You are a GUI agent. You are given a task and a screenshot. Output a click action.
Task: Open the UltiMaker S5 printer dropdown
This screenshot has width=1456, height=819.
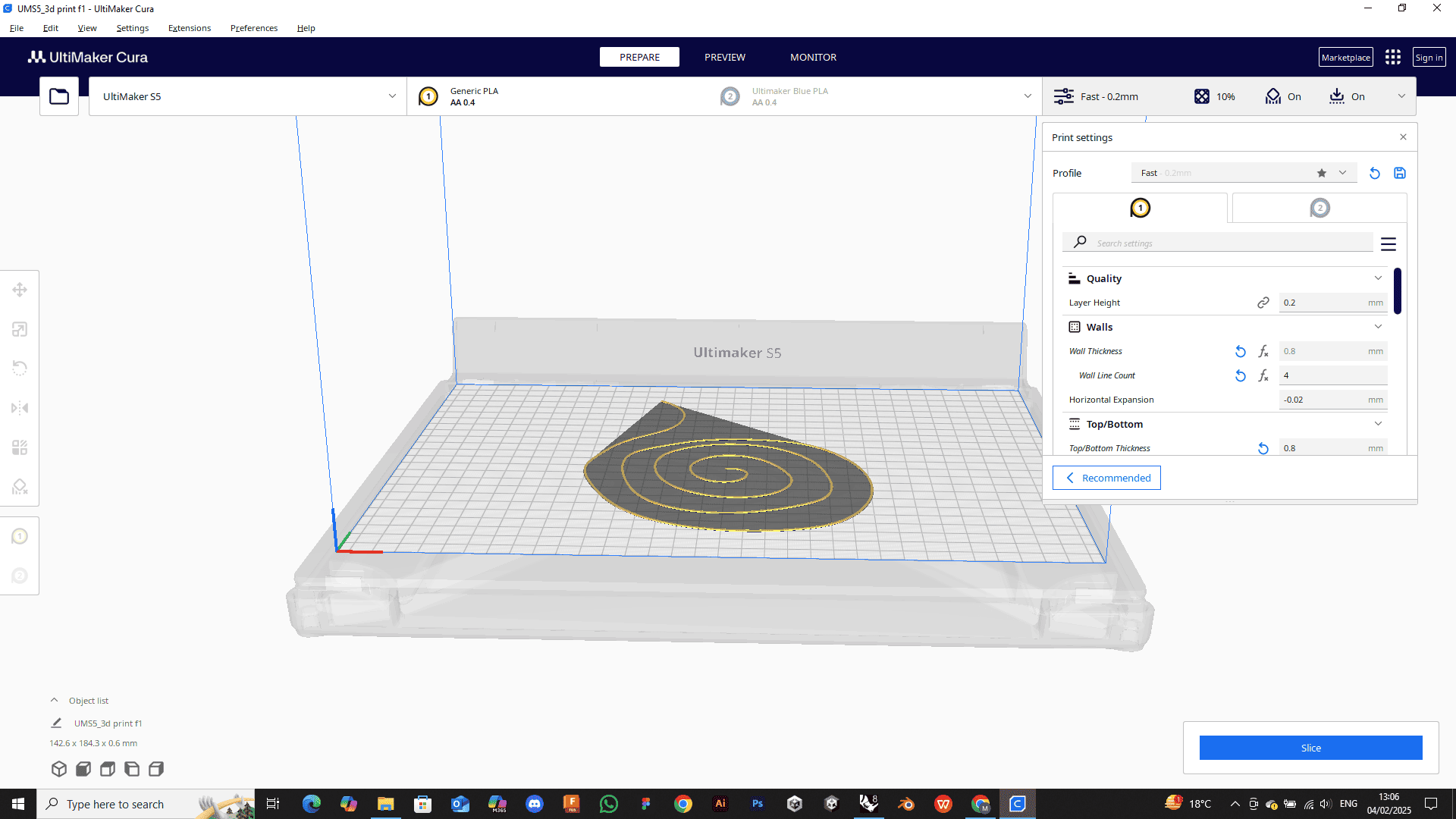(x=247, y=96)
